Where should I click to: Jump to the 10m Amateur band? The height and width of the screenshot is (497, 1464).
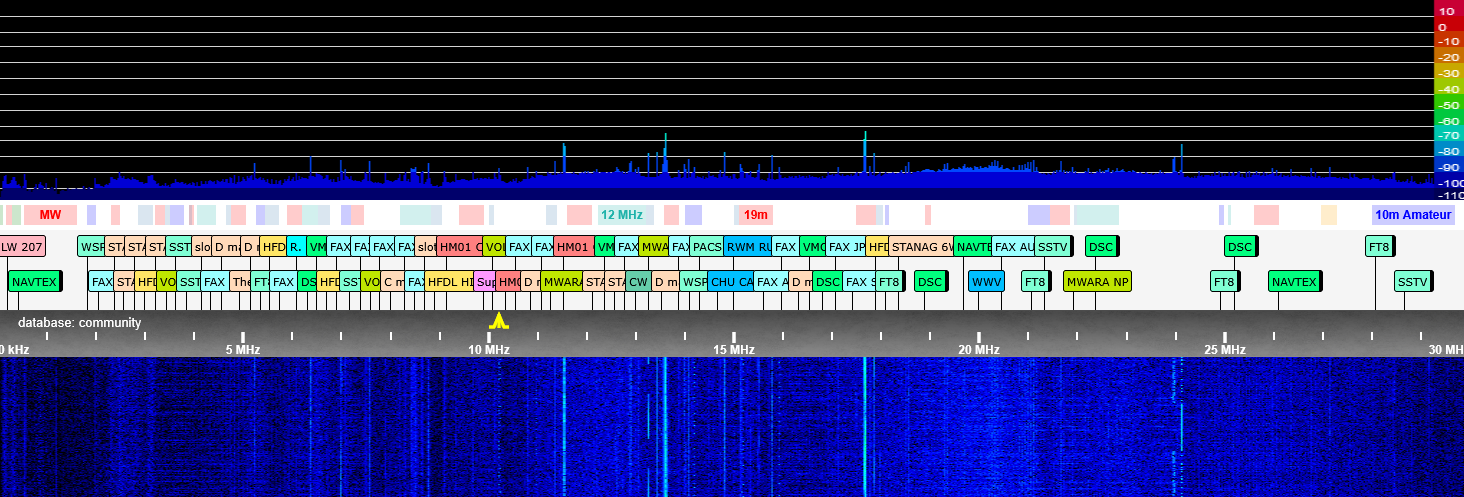click(1412, 215)
